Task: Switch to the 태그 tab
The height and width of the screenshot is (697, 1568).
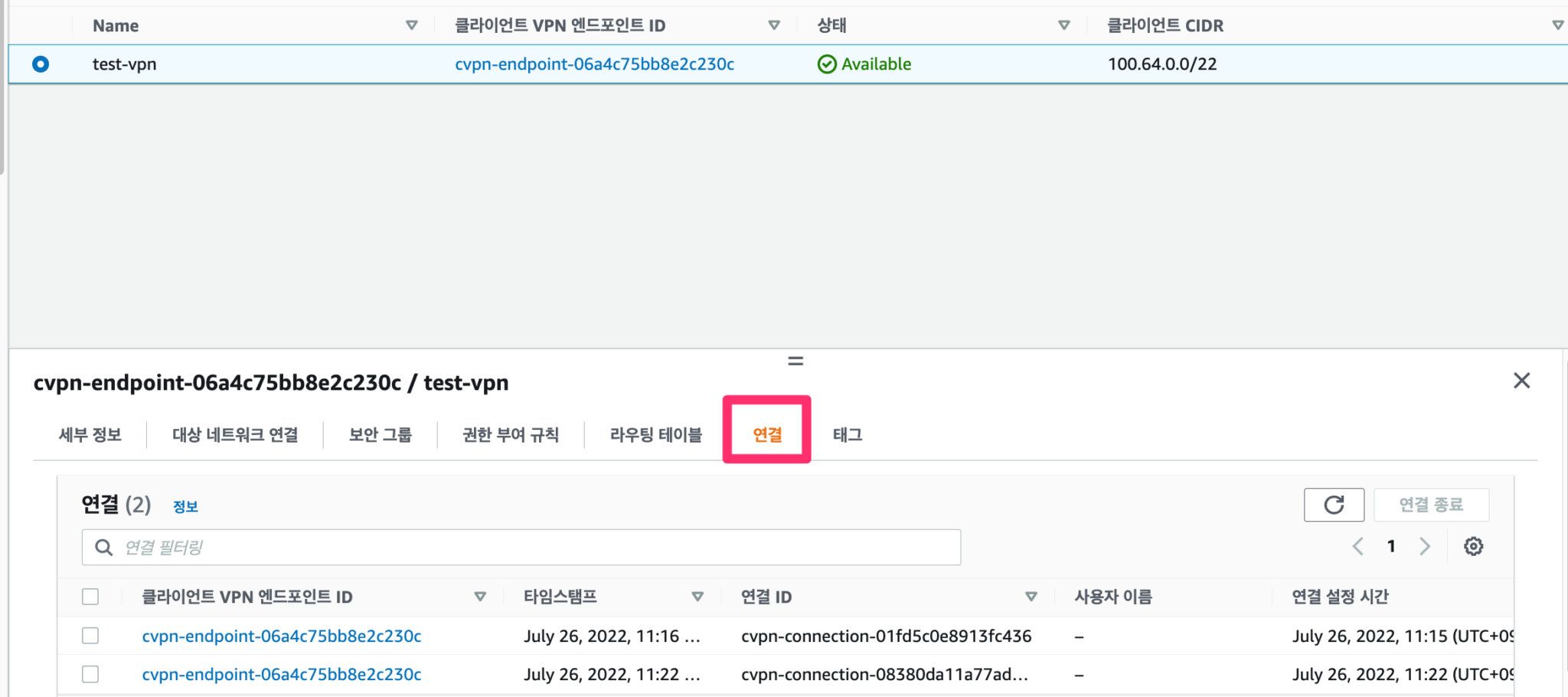Action: (847, 434)
